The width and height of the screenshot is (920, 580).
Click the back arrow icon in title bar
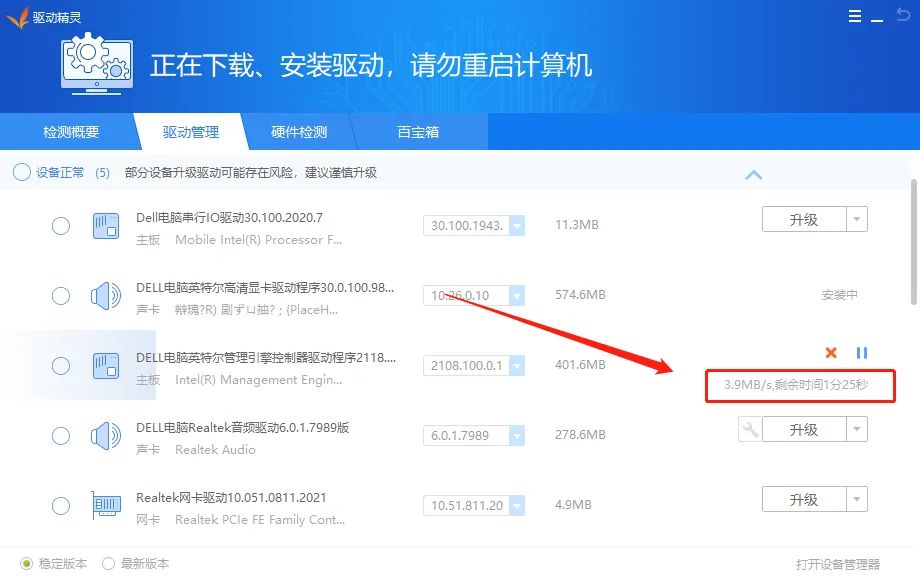(x=904, y=14)
